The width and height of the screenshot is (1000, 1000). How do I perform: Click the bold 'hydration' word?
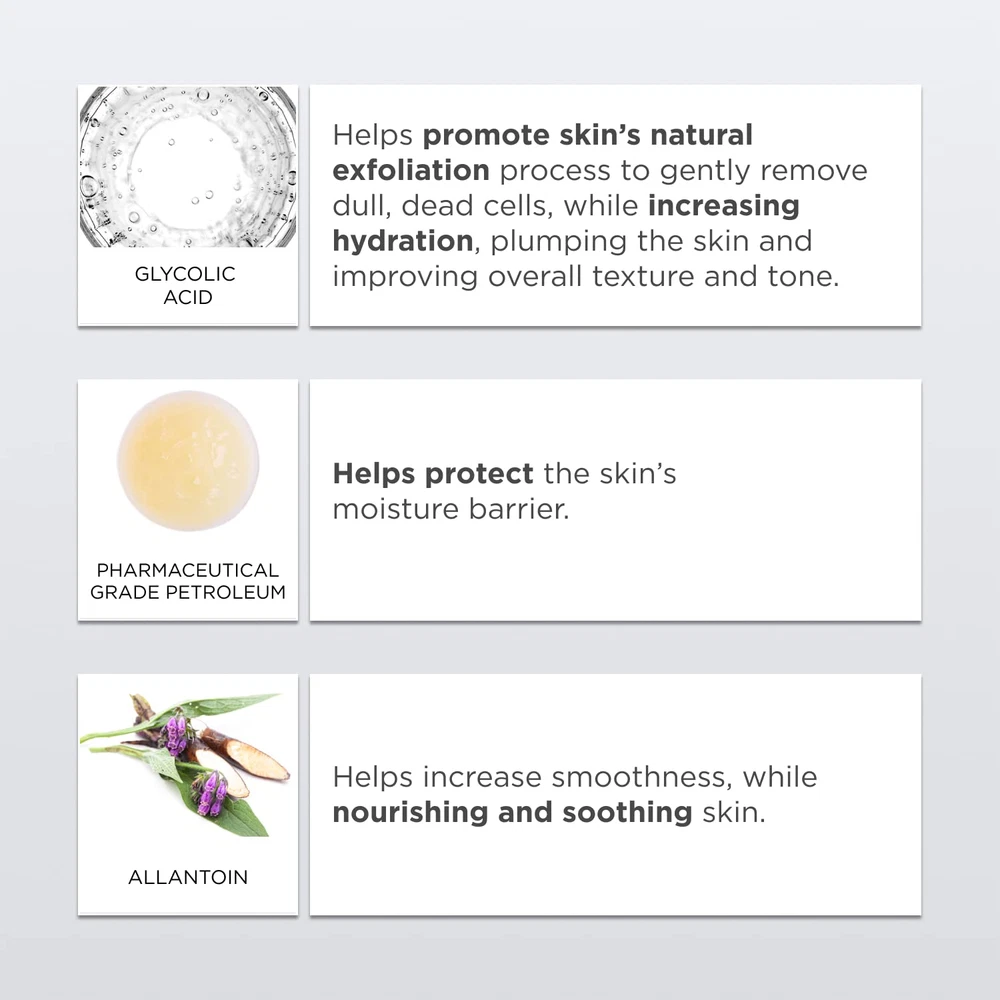pos(402,241)
